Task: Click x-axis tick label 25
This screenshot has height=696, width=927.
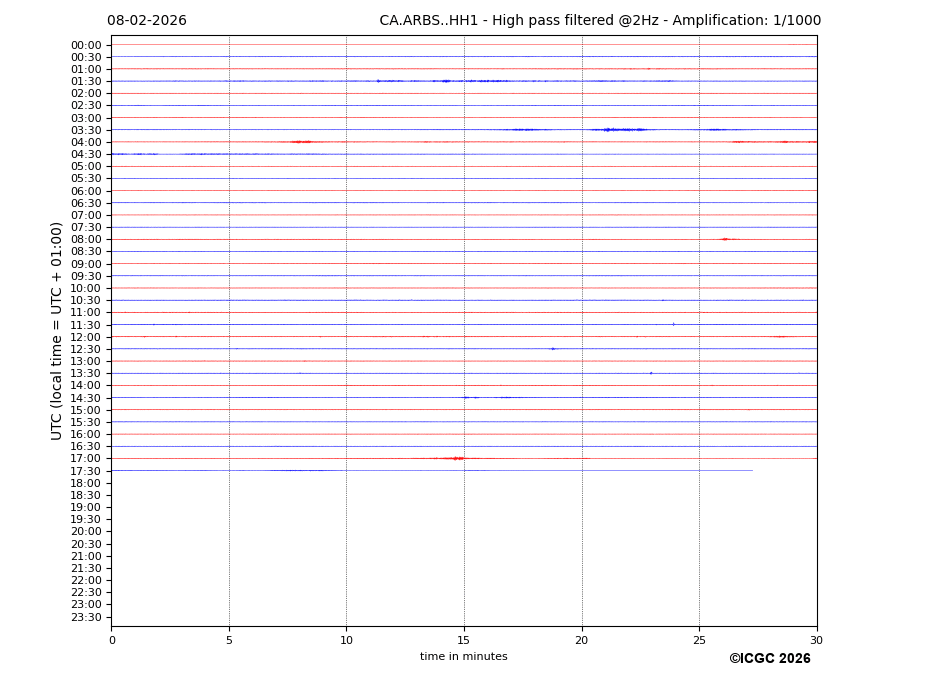Action: pyautogui.click(x=699, y=640)
